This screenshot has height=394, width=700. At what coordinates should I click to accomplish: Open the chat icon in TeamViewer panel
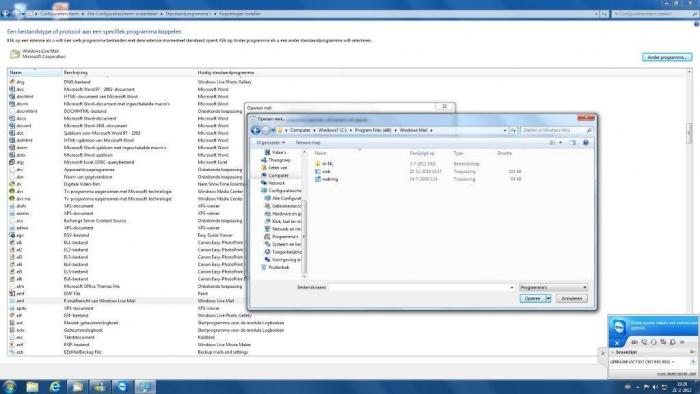pyautogui.click(x=663, y=342)
